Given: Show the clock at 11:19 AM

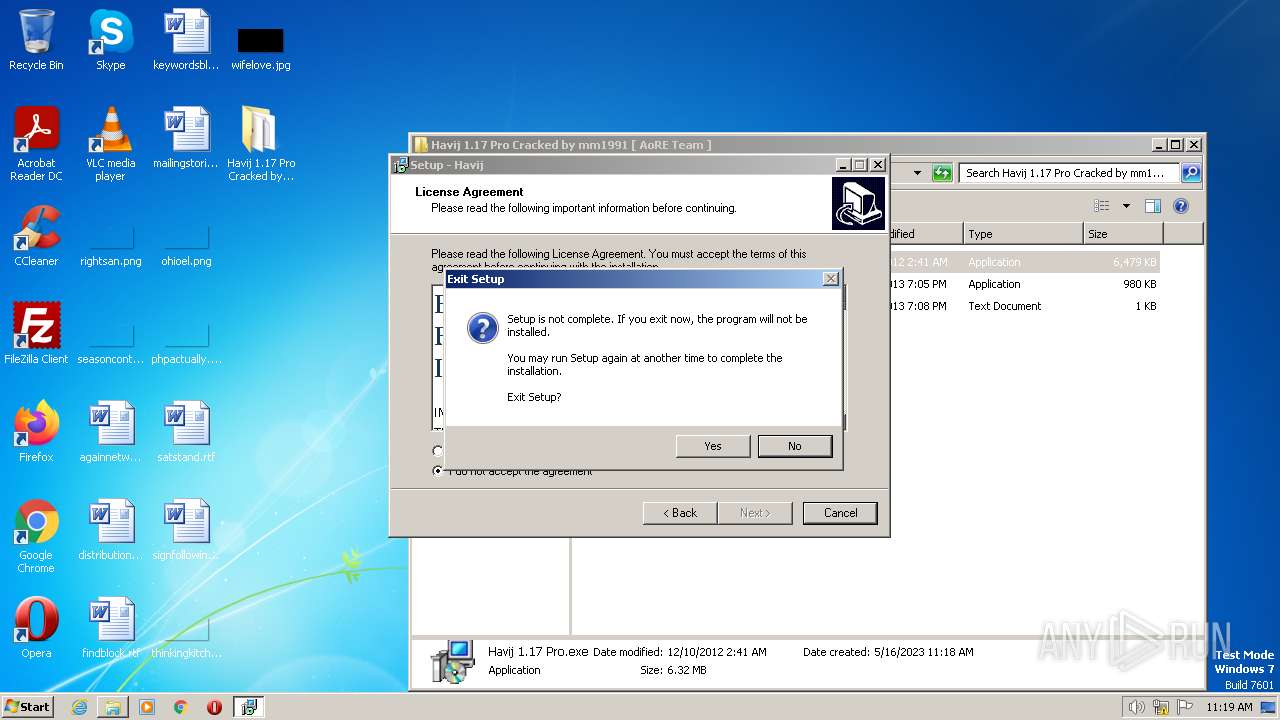Looking at the screenshot, I should (x=1229, y=707).
